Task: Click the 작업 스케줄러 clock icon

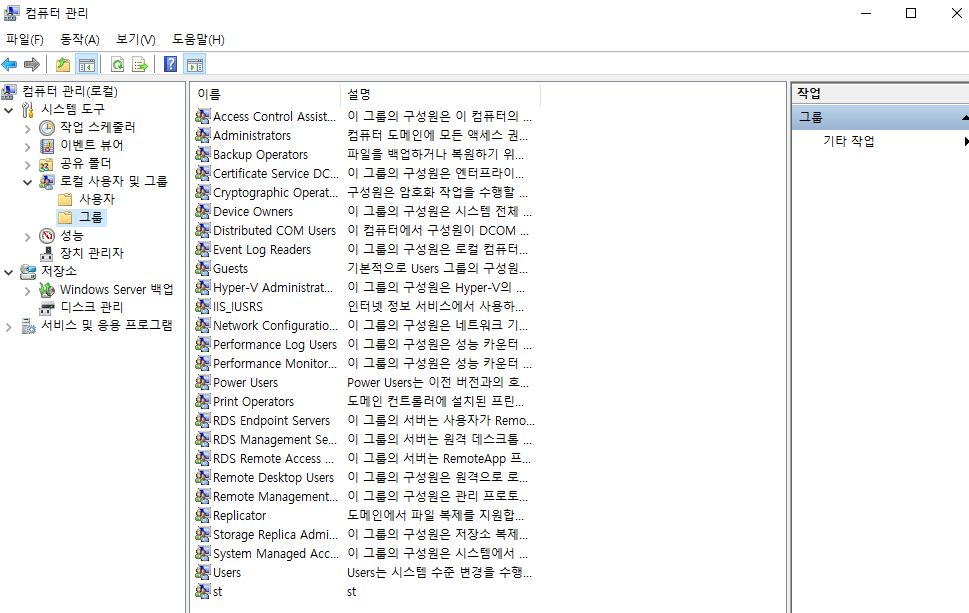Action: tap(47, 128)
